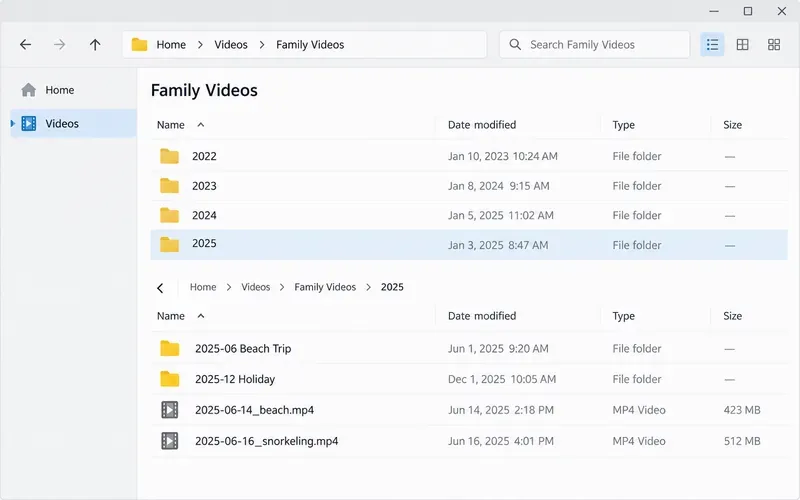Go back using the toolbar back arrow
This screenshot has width=800, height=500.
click(x=26, y=45)
